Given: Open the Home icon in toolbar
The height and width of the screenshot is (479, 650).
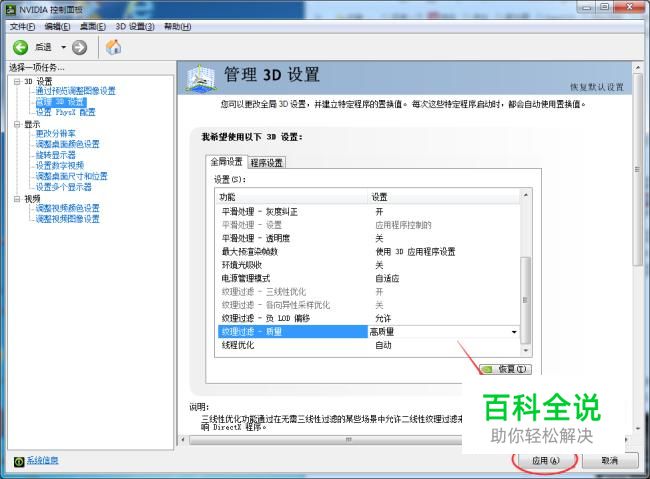Looking at the screenshot, I should [x=113, y=47].
